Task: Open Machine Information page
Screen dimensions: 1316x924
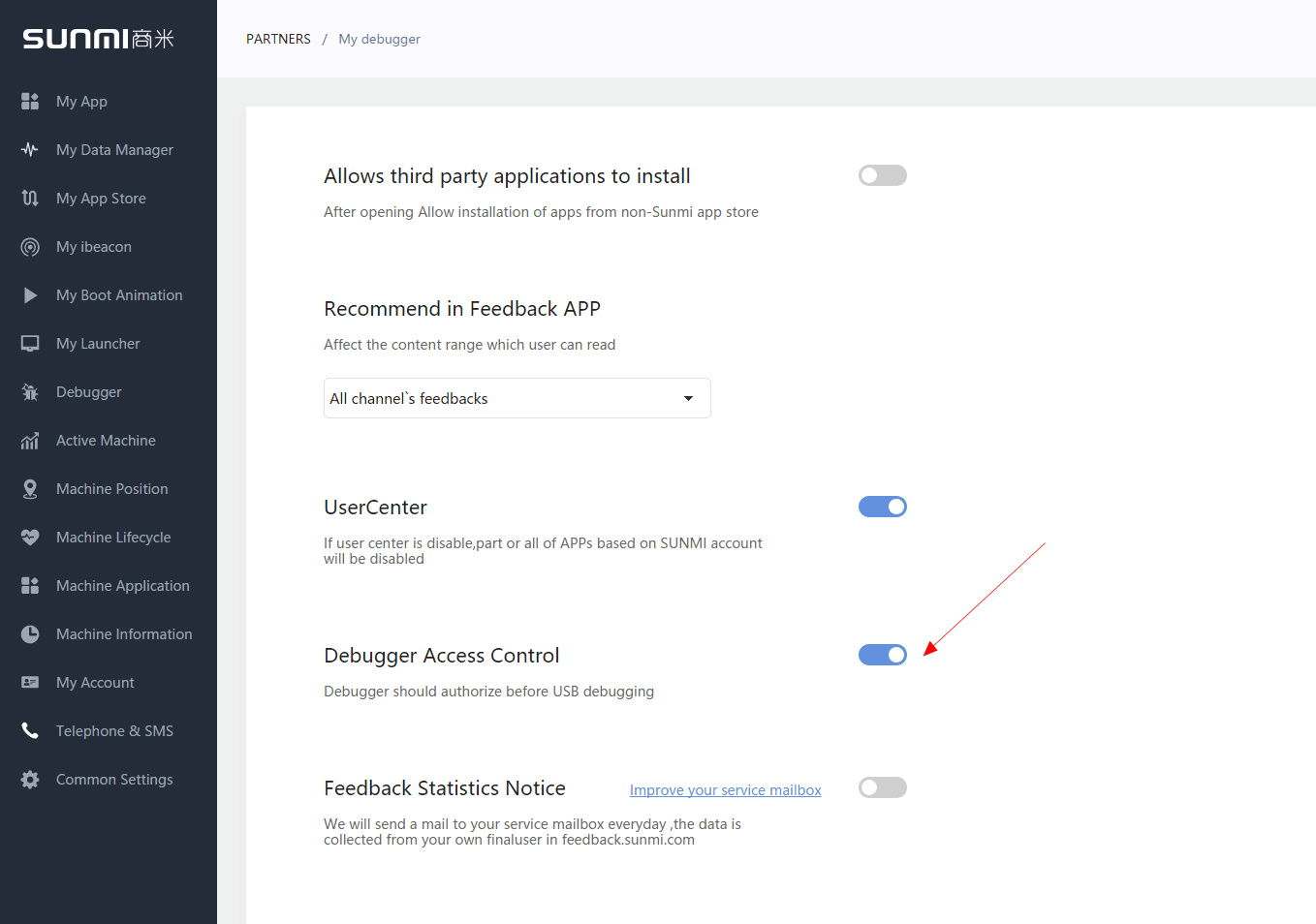Action: point(124,633)
